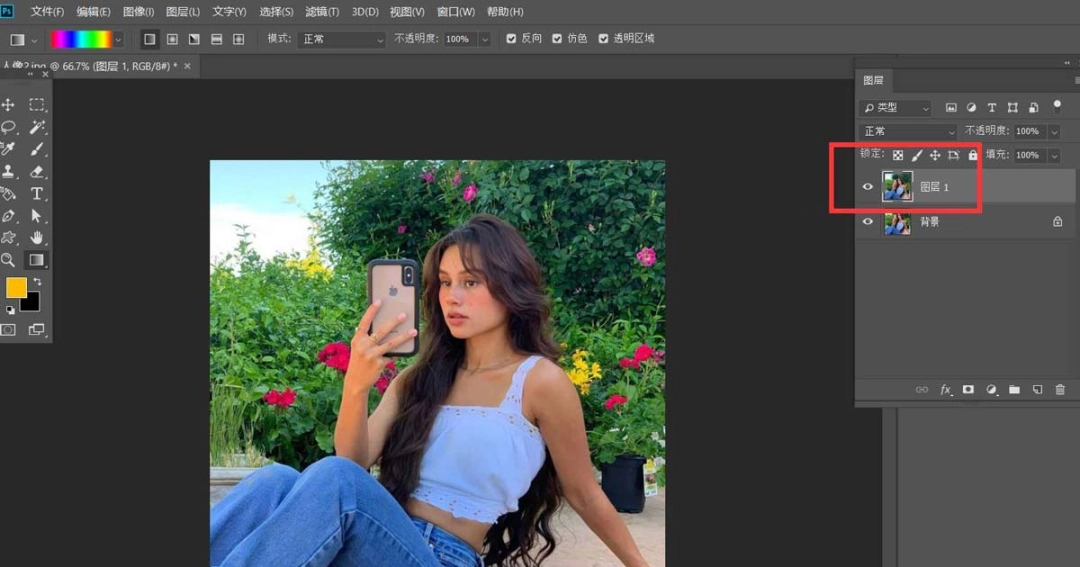This screenshot has width=1080, height=567.
Task: Click the rainbow gradient preview swatch
Action: [81, 40]
